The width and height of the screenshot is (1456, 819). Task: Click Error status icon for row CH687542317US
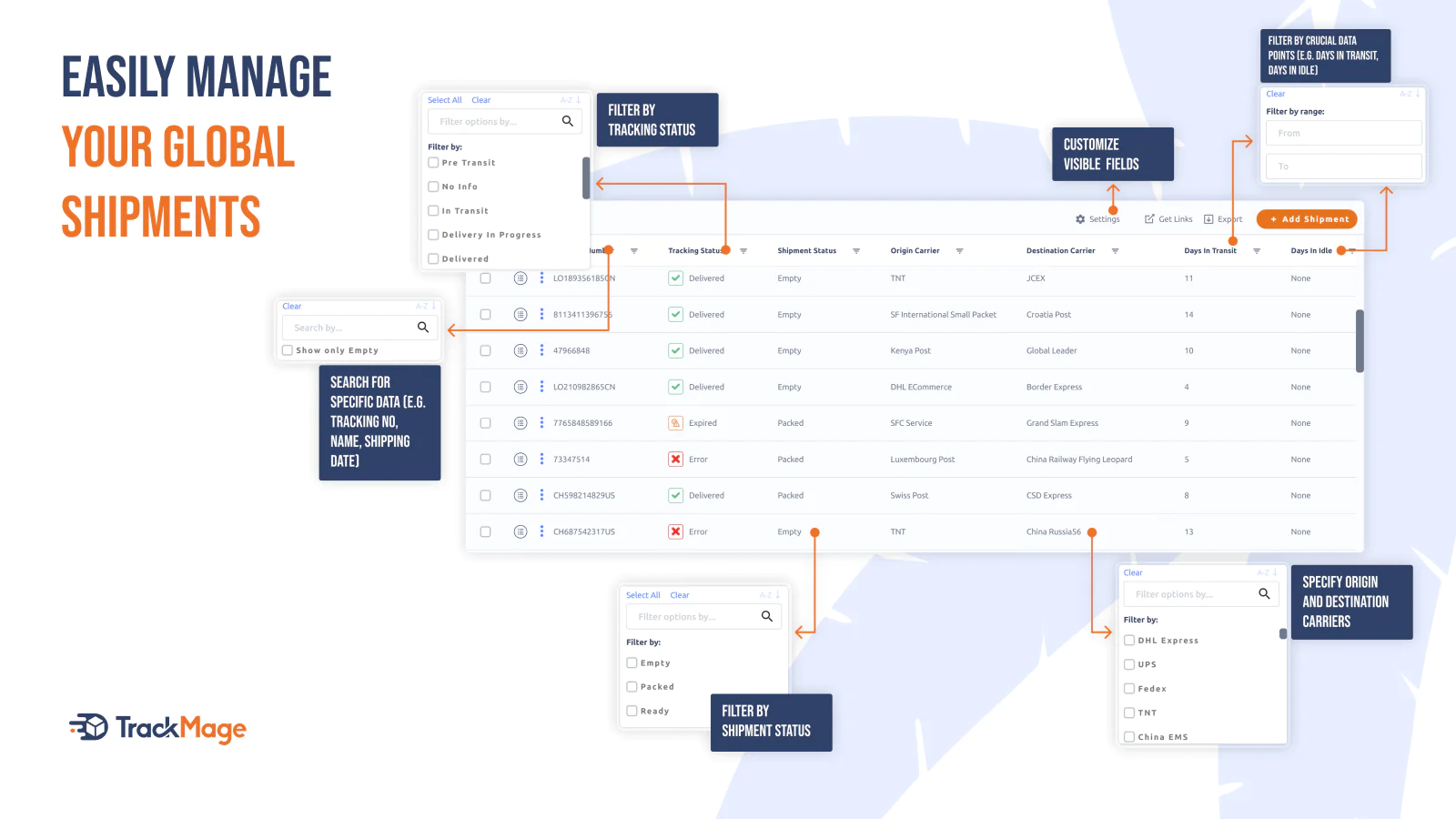(x=675, y=531)
